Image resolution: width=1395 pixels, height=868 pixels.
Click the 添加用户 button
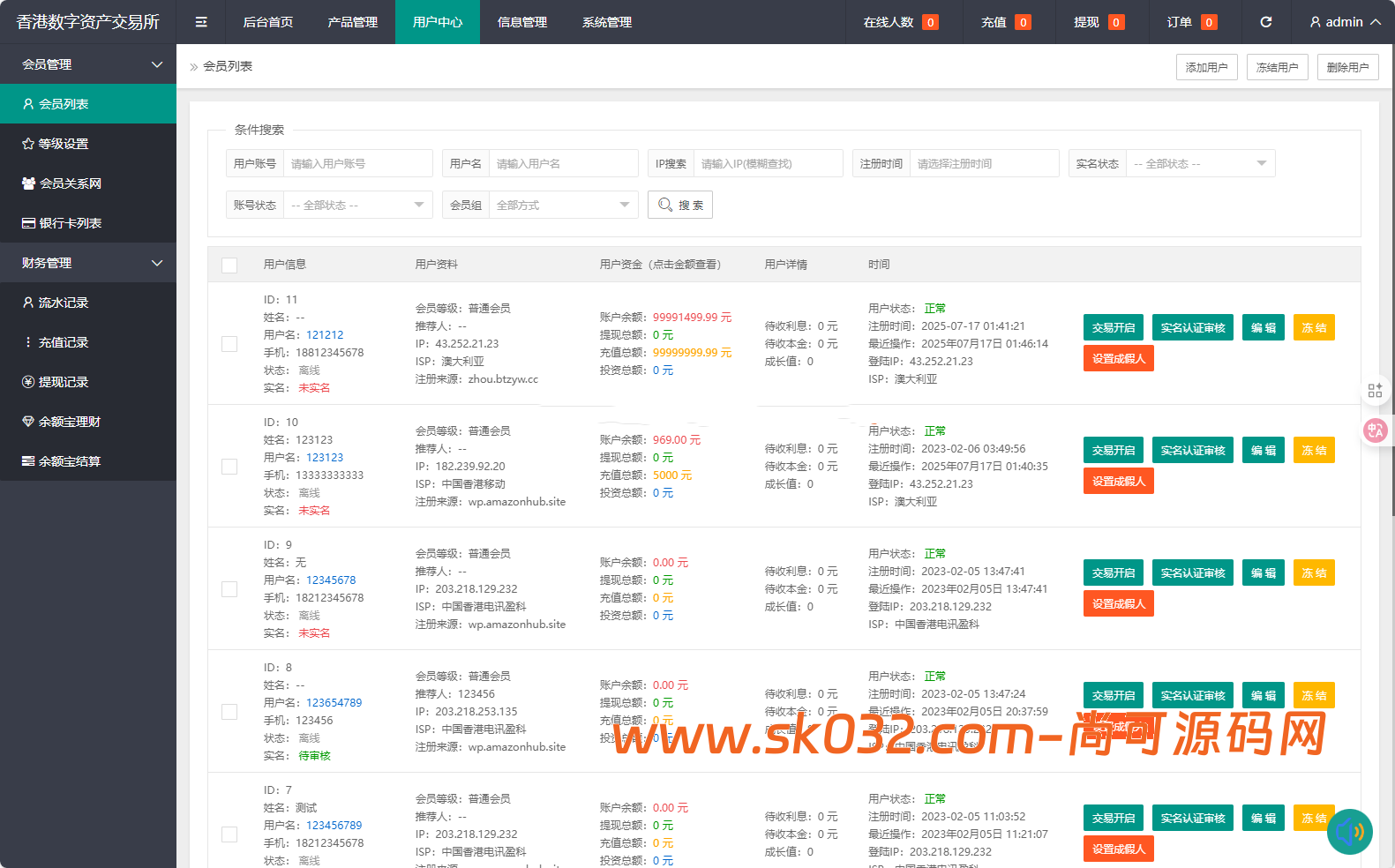point(1207,67)
